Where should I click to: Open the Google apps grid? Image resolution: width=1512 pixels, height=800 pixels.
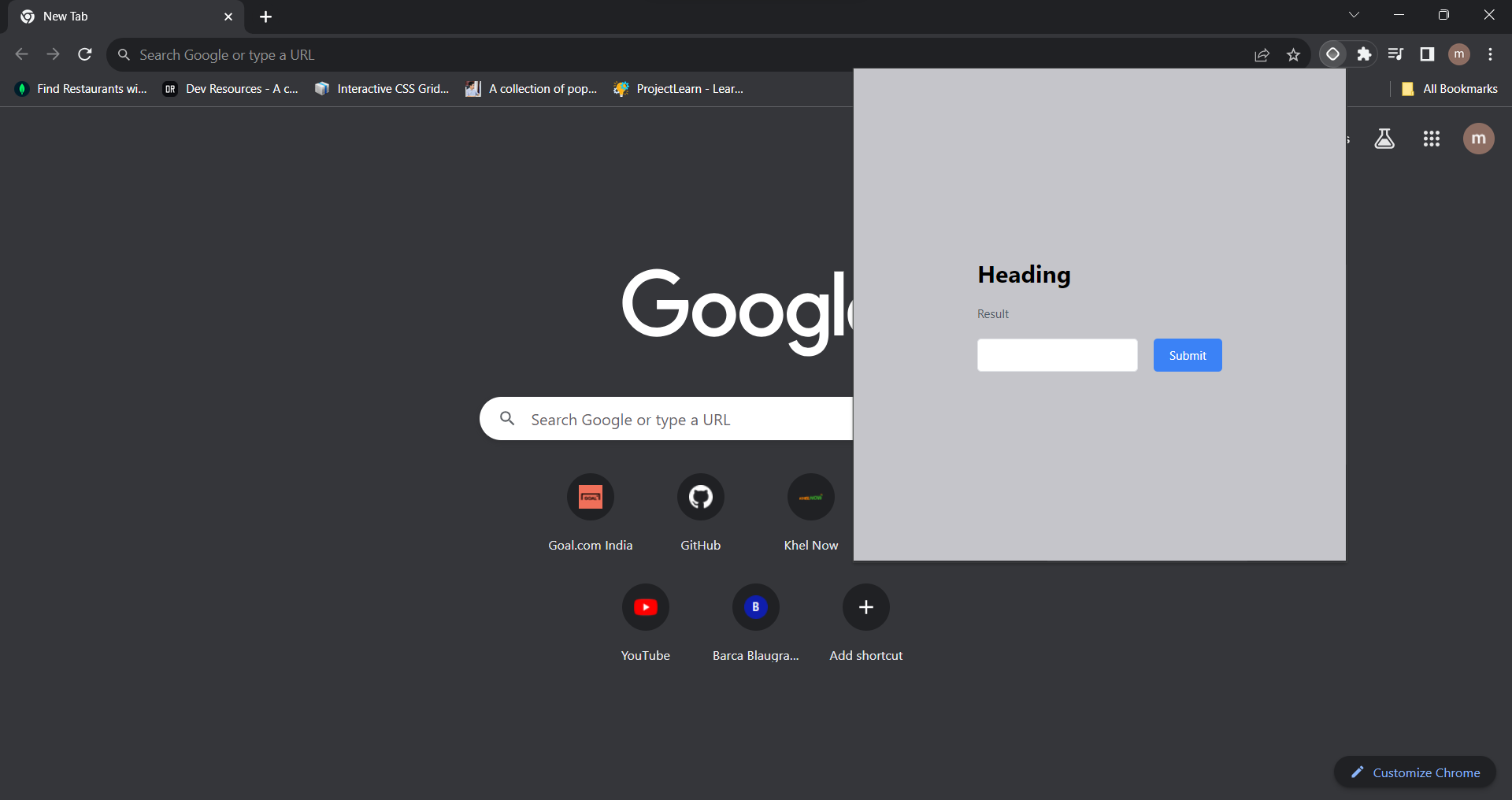(1431, 139)
